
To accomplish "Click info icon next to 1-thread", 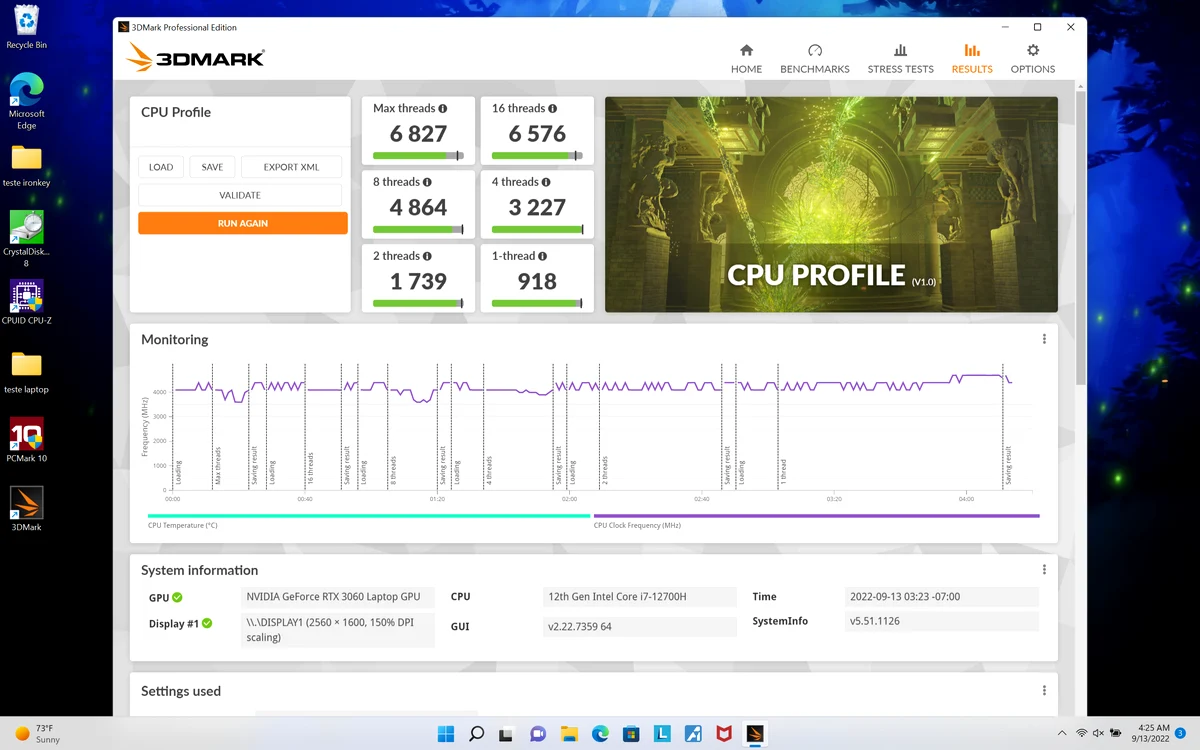I will 543,256.
